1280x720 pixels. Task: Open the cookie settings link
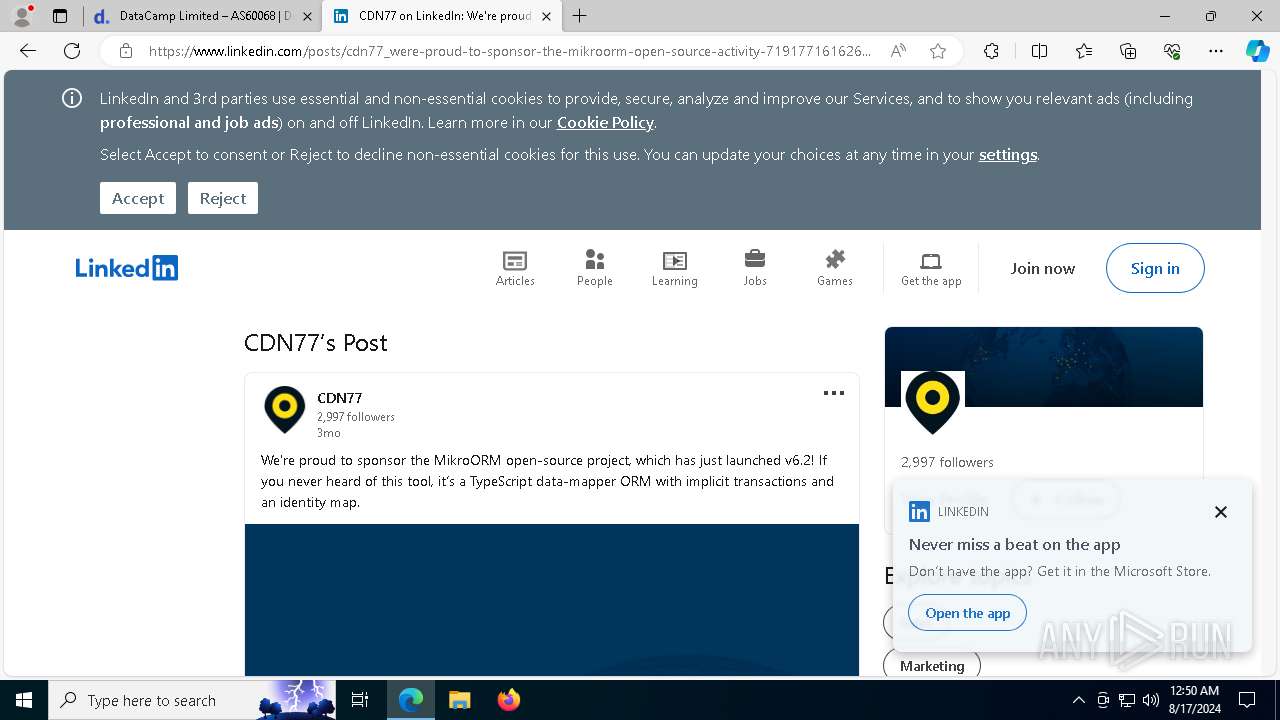tap(1008, 154)
